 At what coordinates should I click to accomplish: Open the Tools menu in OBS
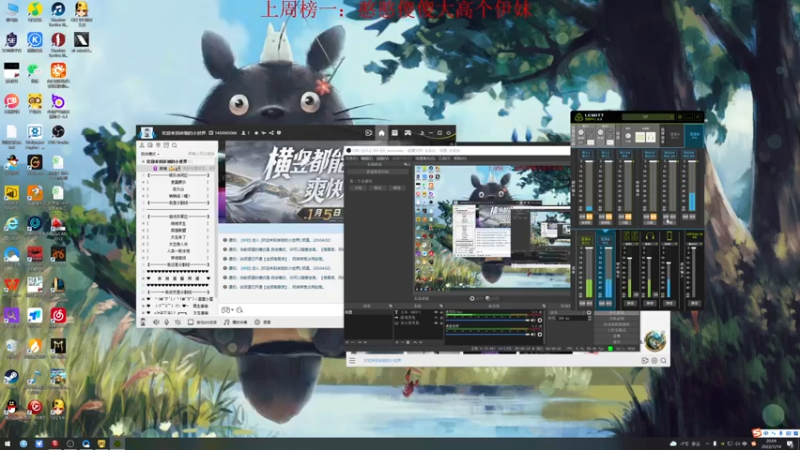[x=445, y=158]
